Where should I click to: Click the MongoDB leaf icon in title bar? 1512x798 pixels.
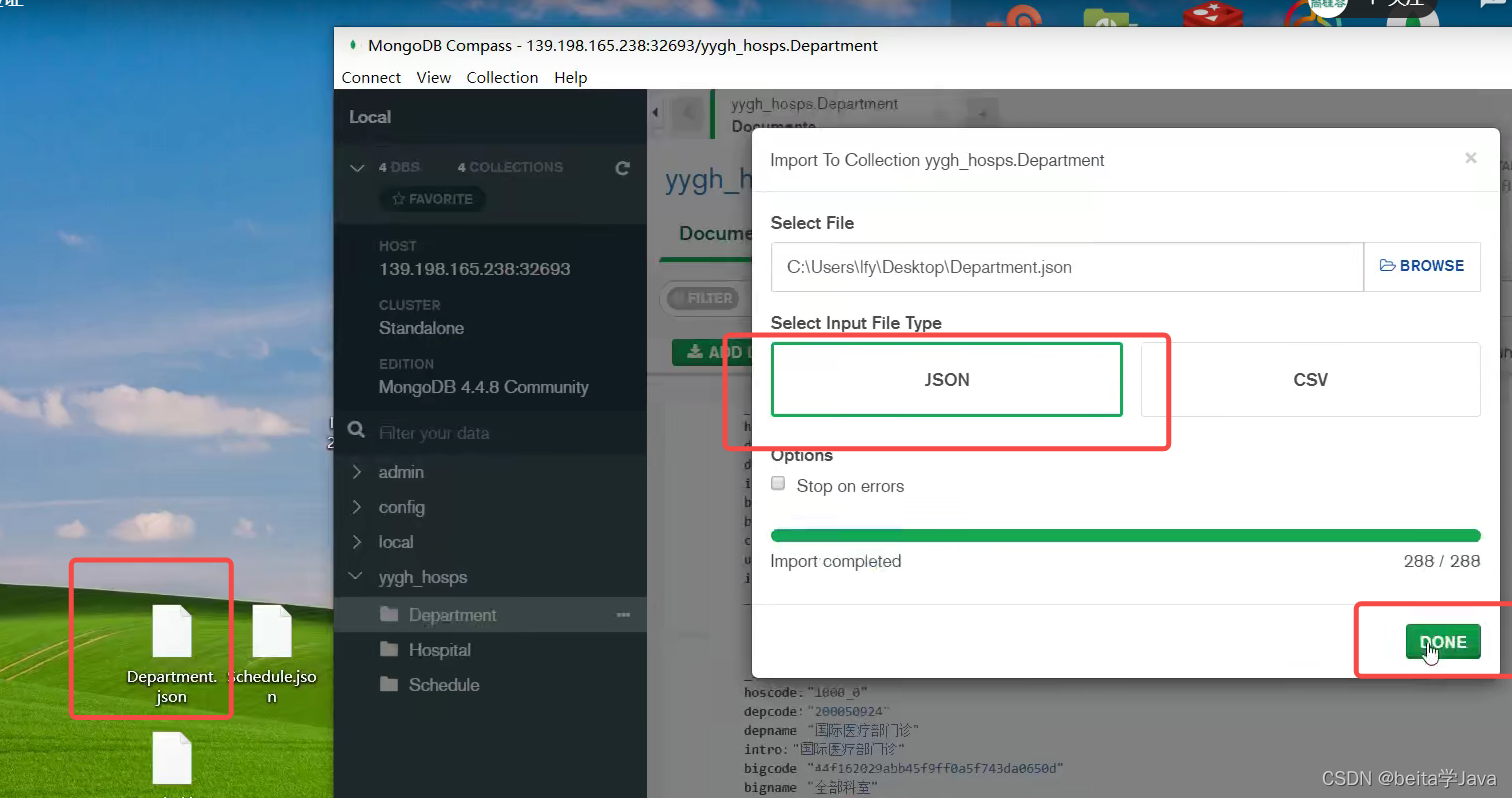(352, 45)
